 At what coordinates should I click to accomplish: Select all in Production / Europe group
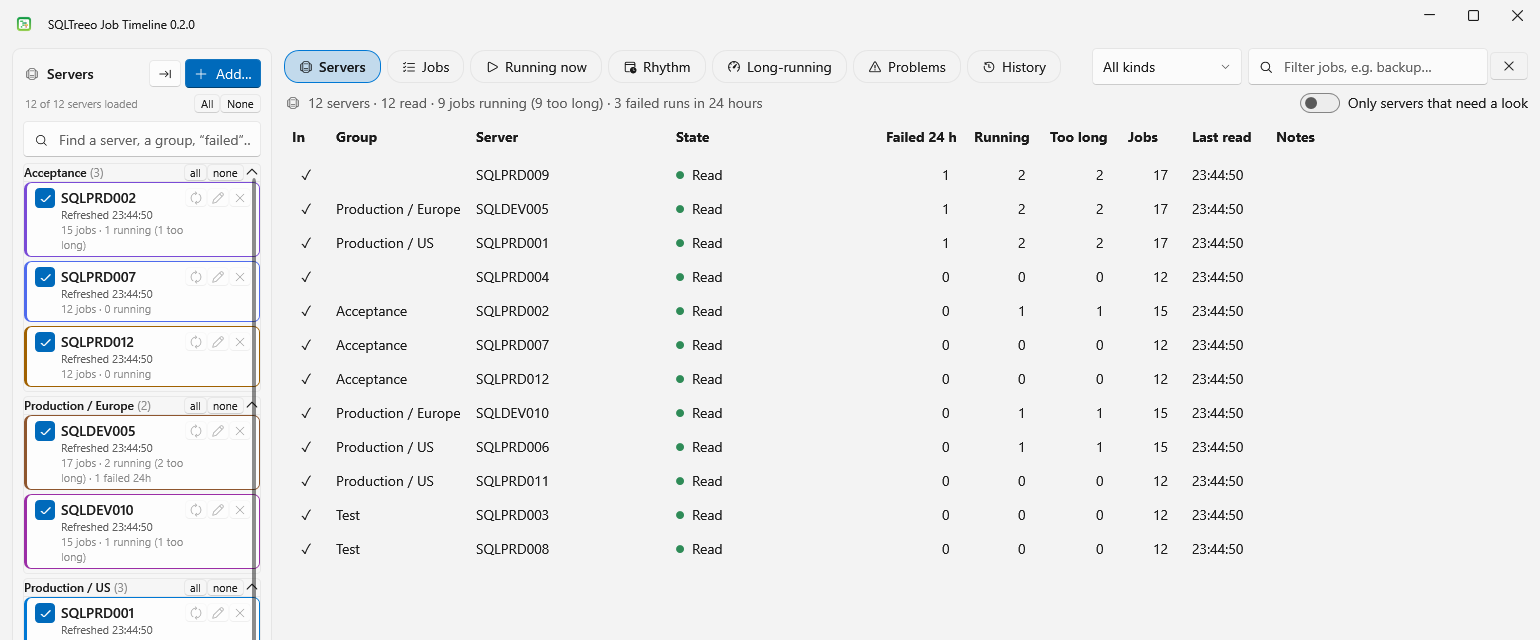195,406
